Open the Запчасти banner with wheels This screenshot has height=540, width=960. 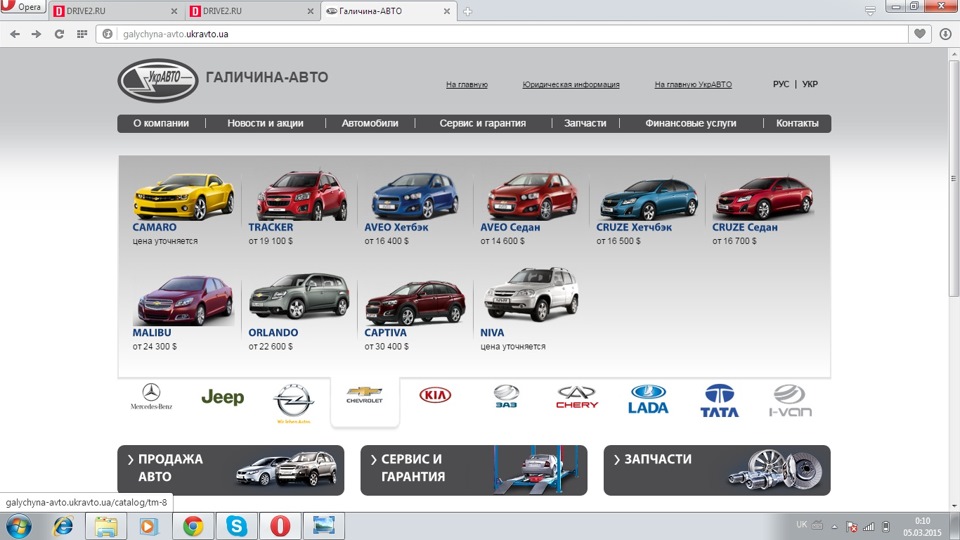coord(717,470)
